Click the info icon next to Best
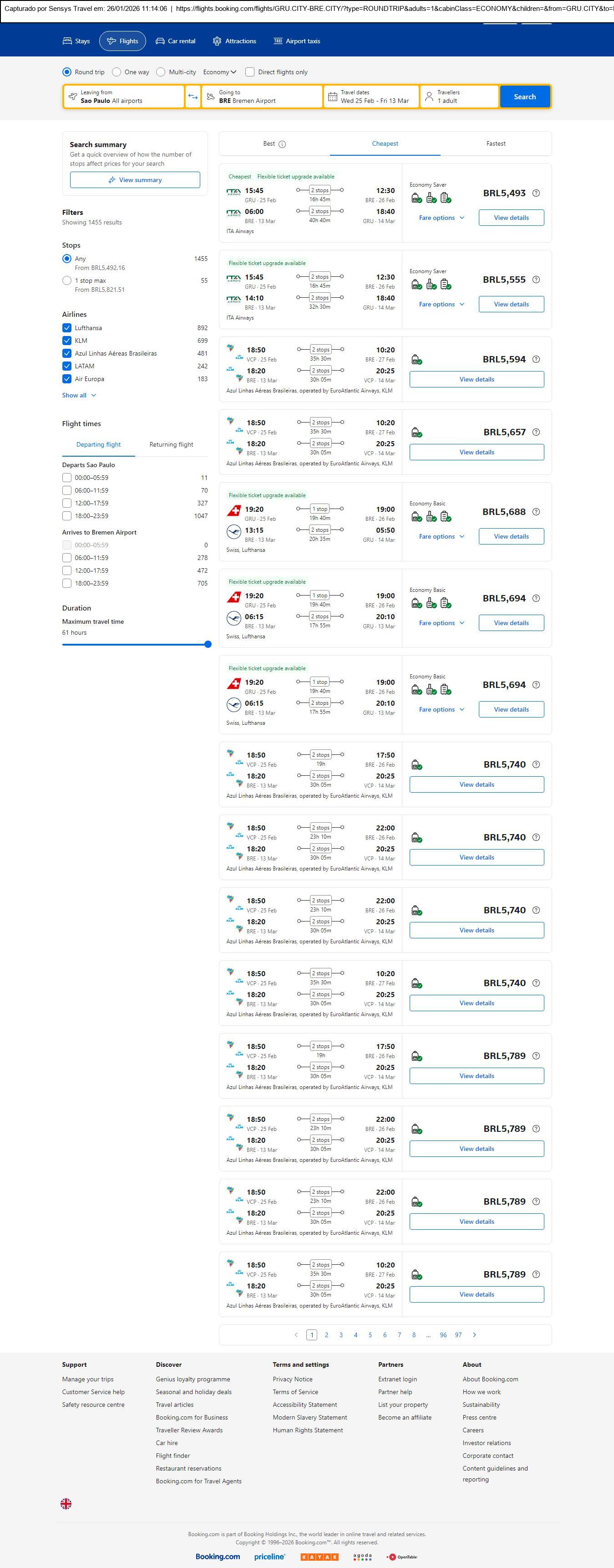Image resolution: width=614 pixels, height=1568 pixels. click(x=282, y=144)
